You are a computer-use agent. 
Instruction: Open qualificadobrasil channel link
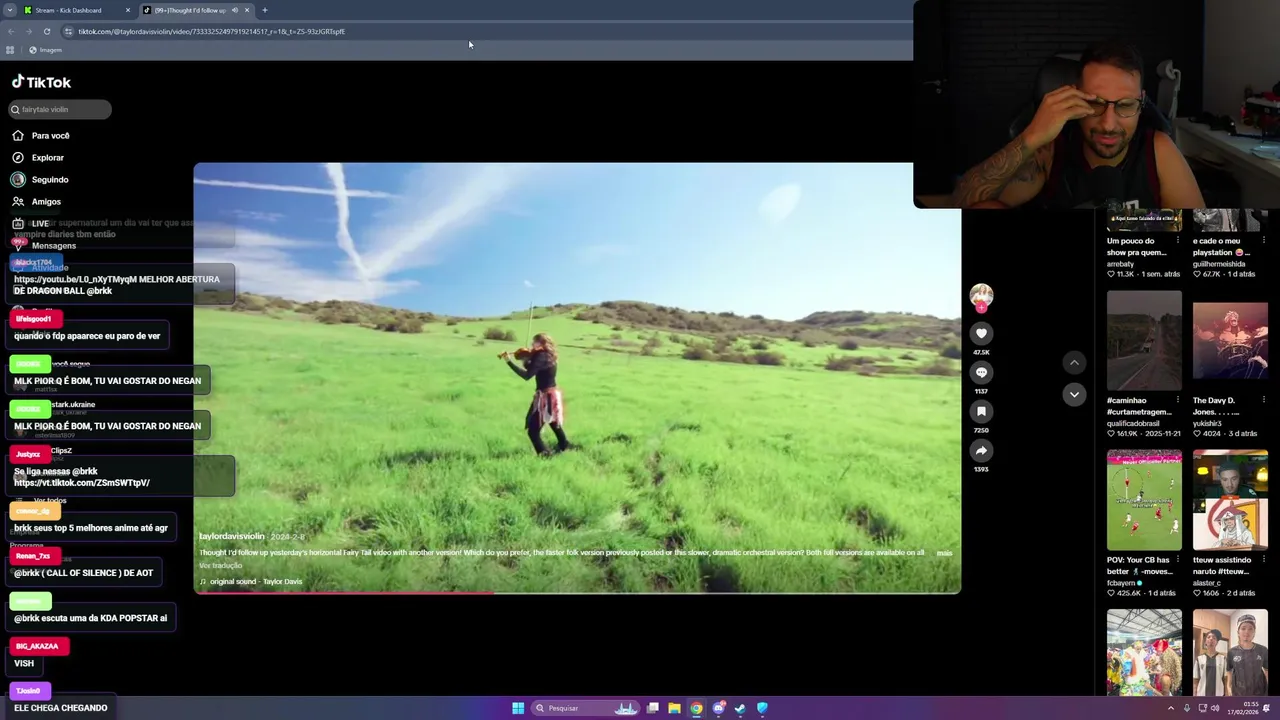point(1134,423)
